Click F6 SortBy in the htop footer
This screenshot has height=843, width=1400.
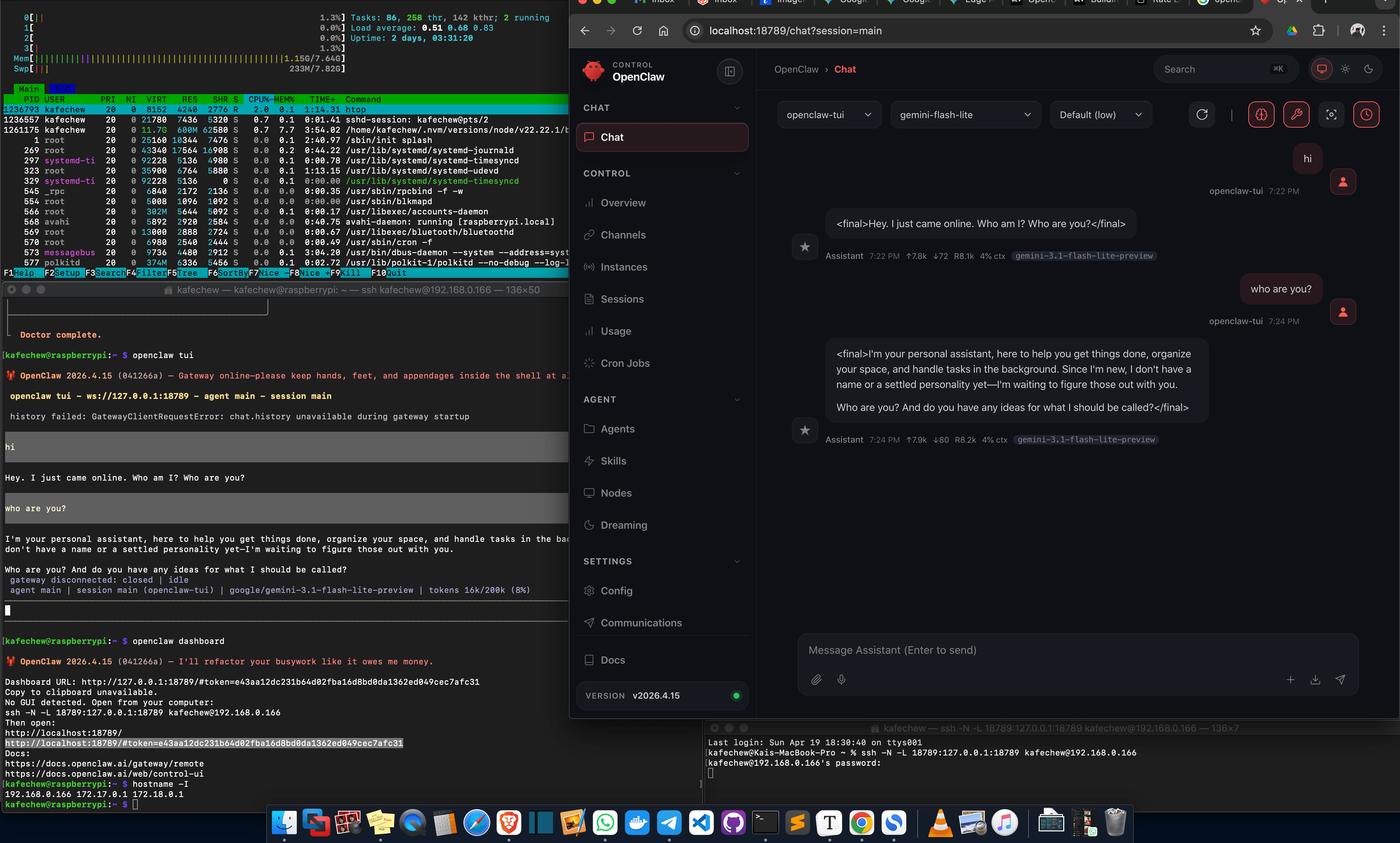[x=228, y=273]
